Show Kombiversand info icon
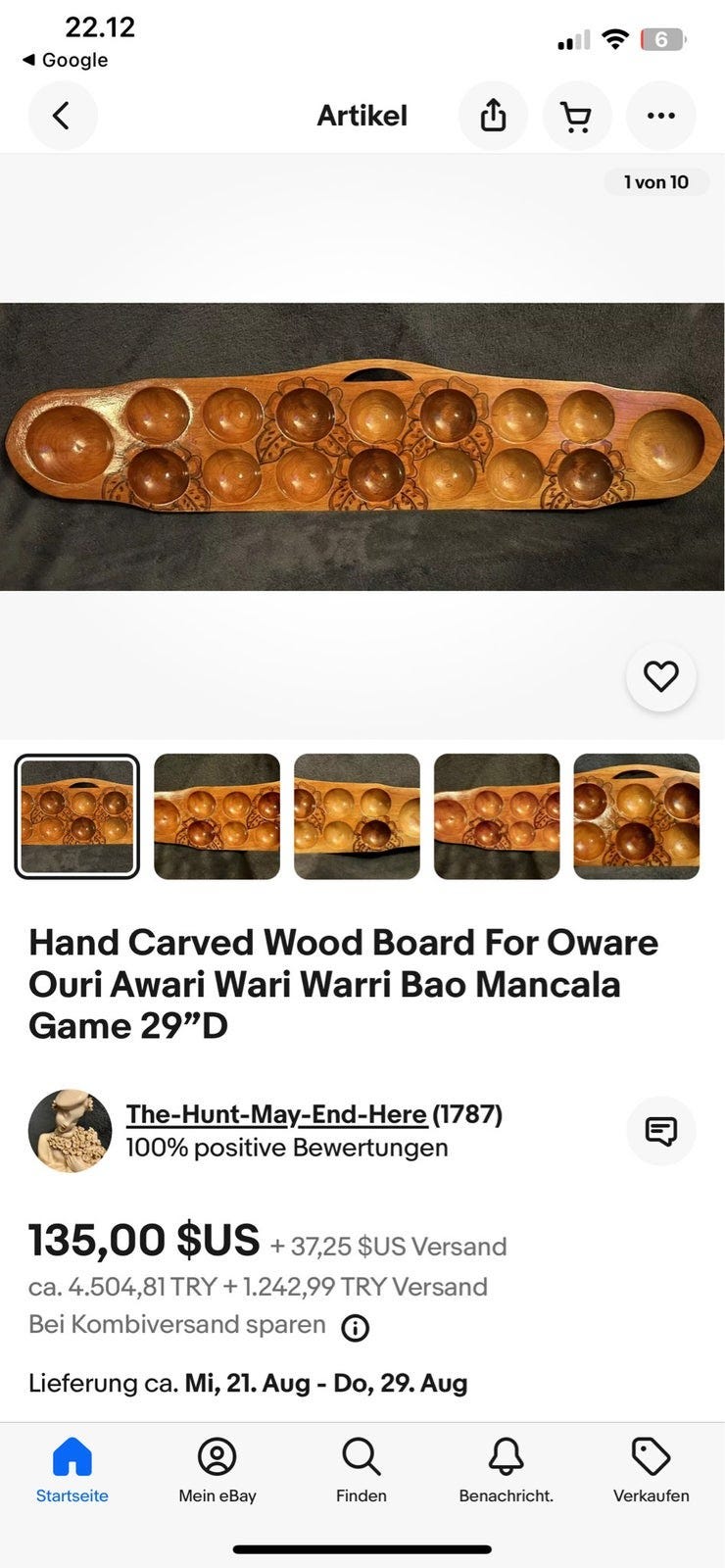The width and height of the screenshot is (725, 1568). pyautogui.click(x=355, y=1328)
